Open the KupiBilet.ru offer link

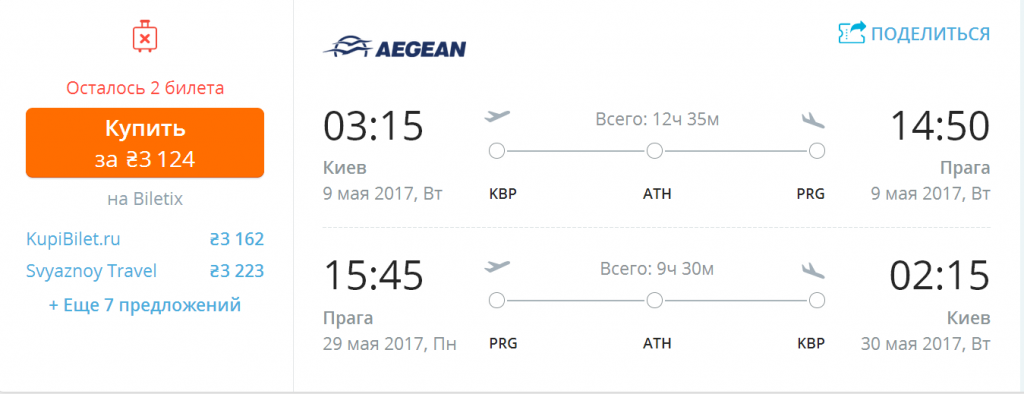click(x=73, y=239)
